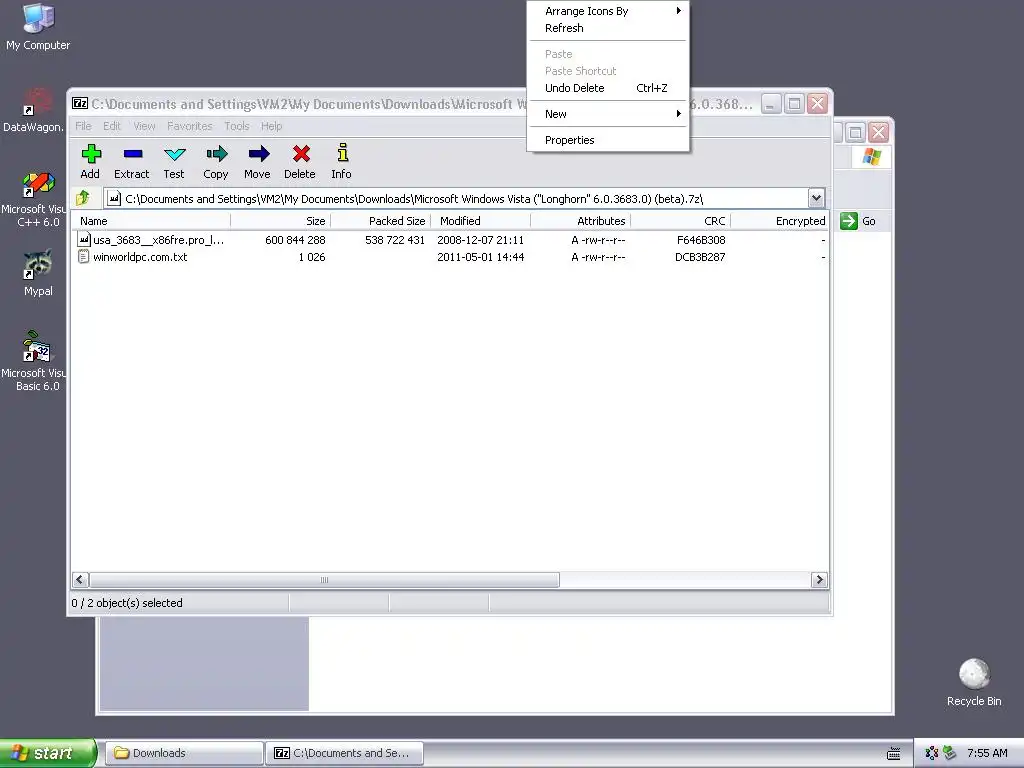Image resolution: width=1024 pixels, height=768 pixels.
Task: Click the 2011-05-01 14:44 modified date
Action: 481,257
